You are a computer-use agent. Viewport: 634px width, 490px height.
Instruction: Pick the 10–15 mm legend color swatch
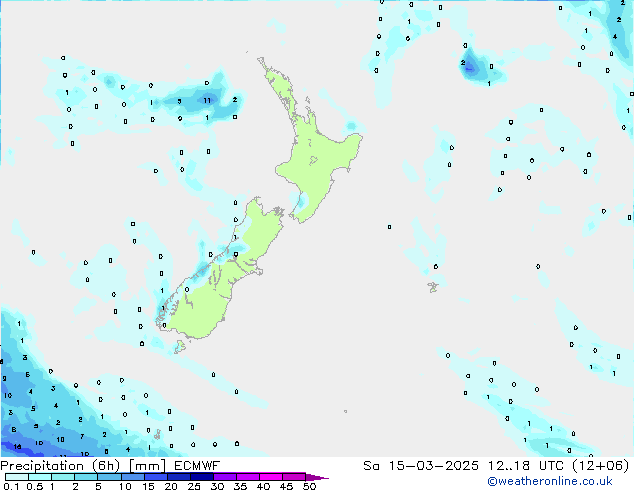tap(132, 477)
